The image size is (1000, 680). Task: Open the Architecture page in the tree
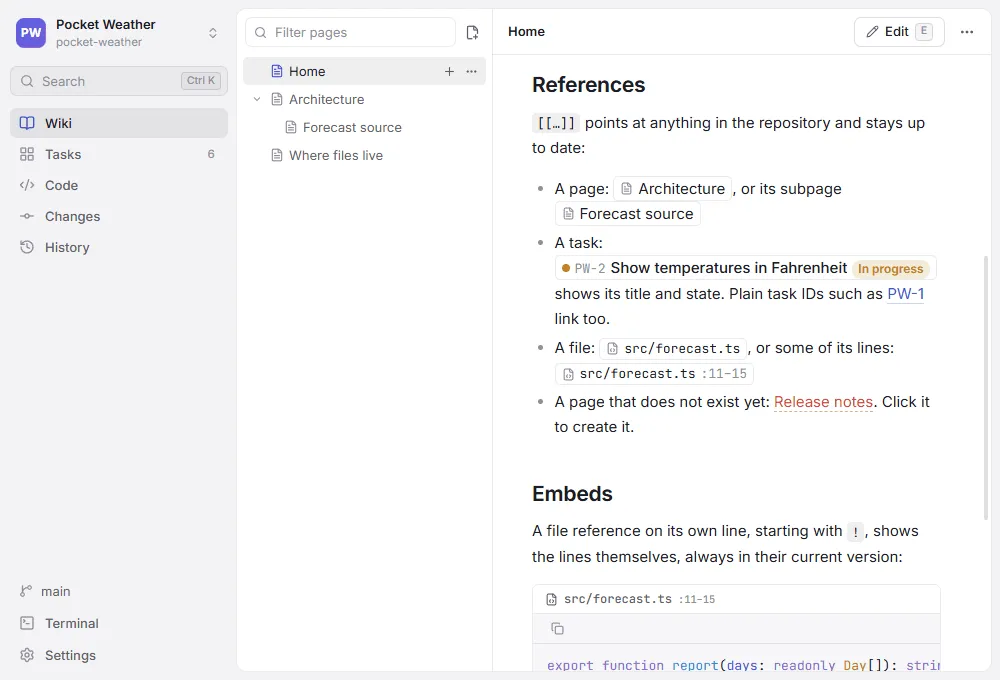tap(364, 100)
